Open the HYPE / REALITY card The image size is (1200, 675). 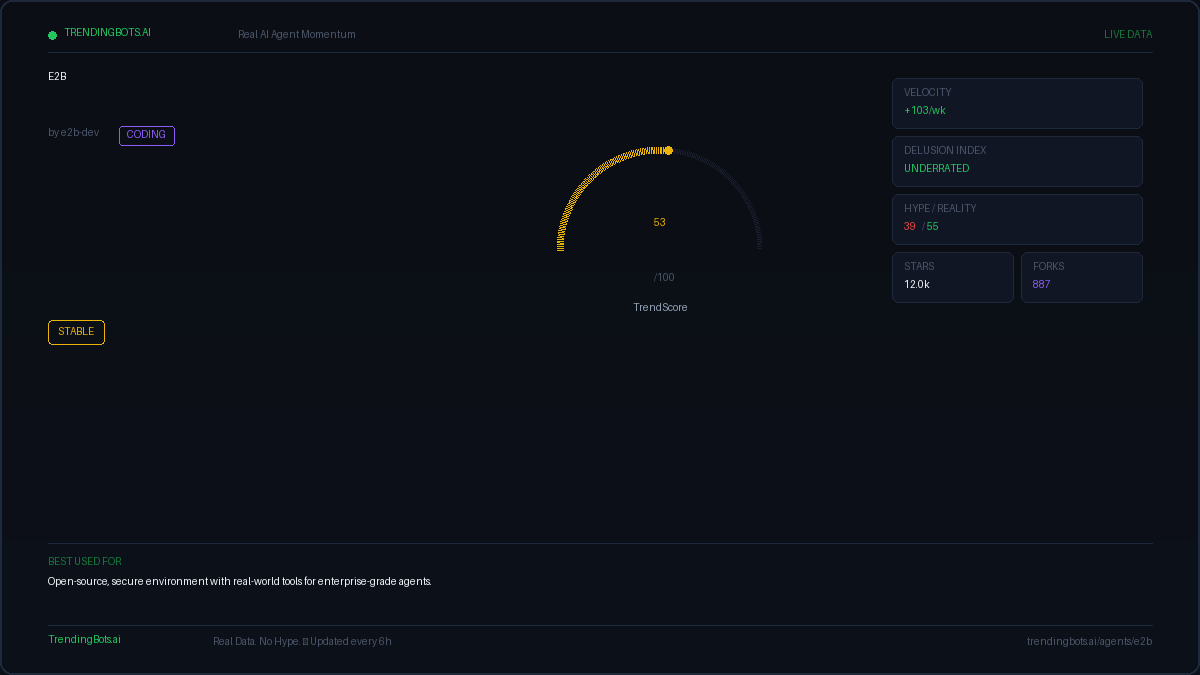click(x=1017, y=219)
